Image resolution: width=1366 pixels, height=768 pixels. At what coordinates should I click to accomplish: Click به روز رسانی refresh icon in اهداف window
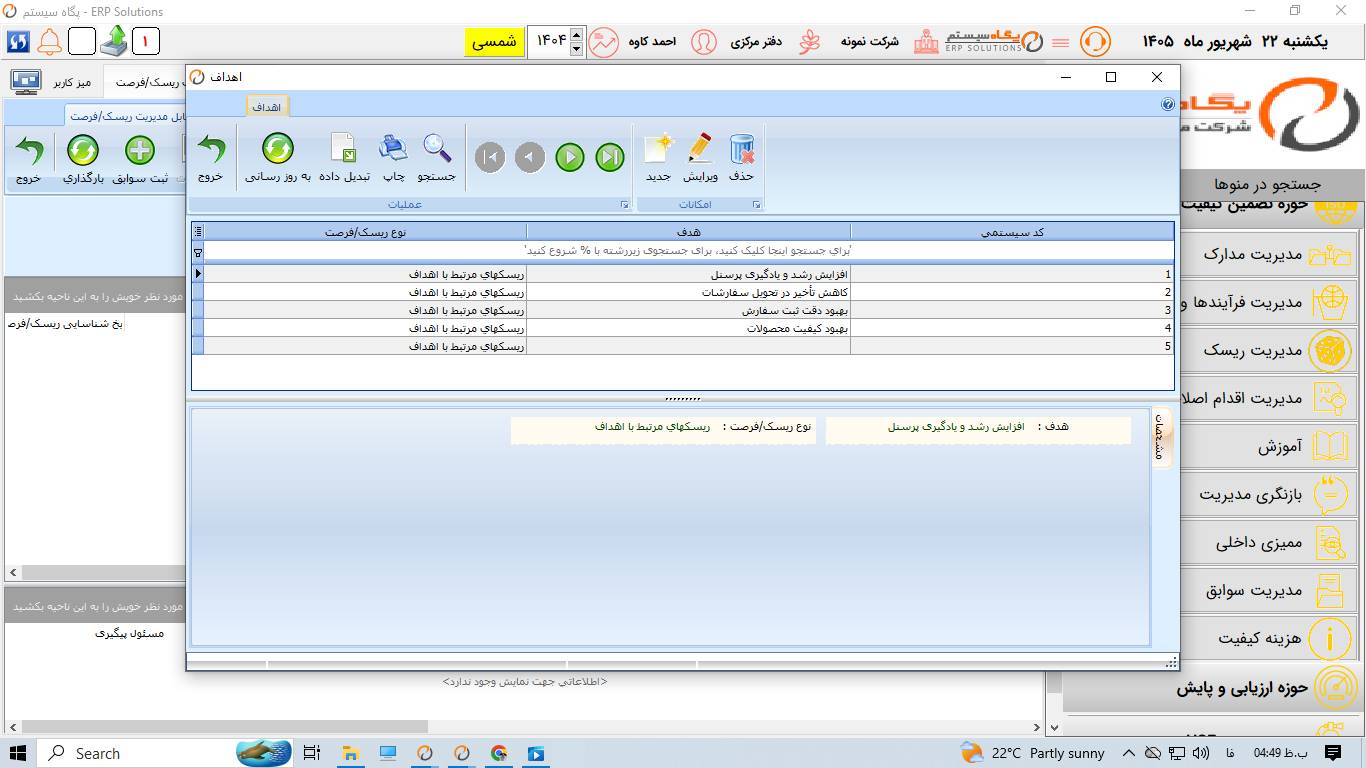point(278,150)
